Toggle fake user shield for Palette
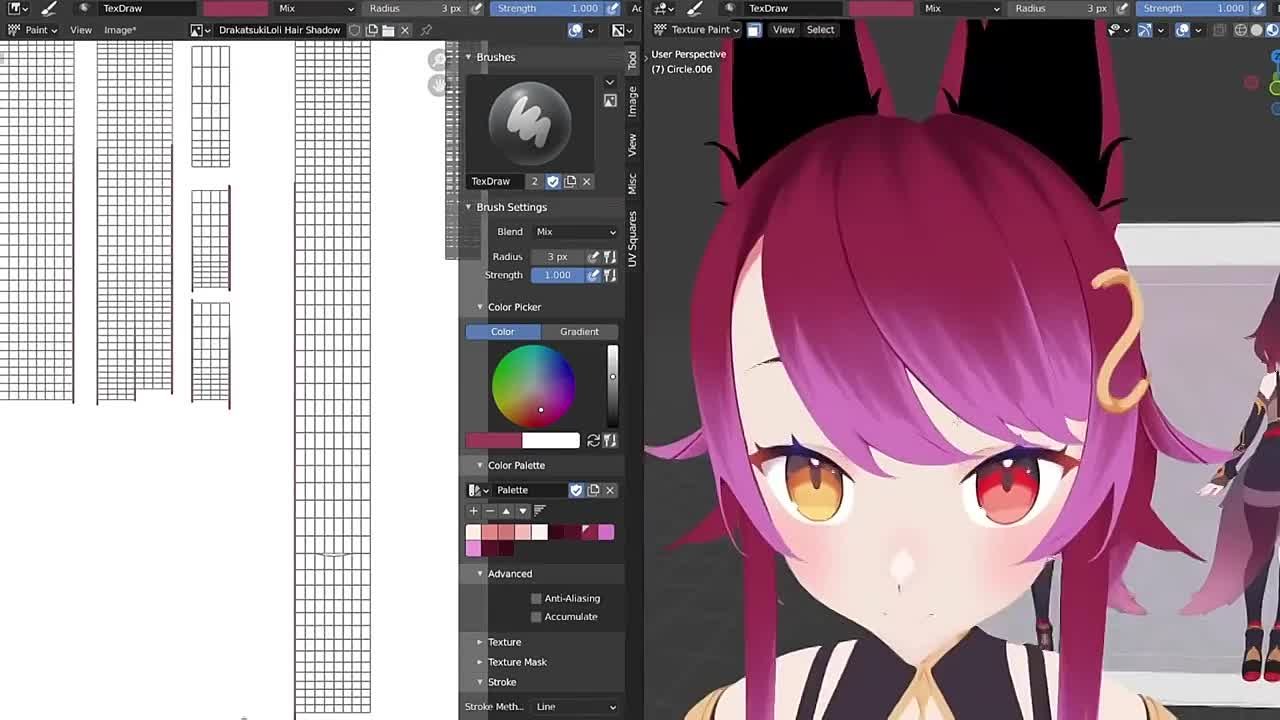This screenshot has height=720, width=1280. [x=576, y=490]
